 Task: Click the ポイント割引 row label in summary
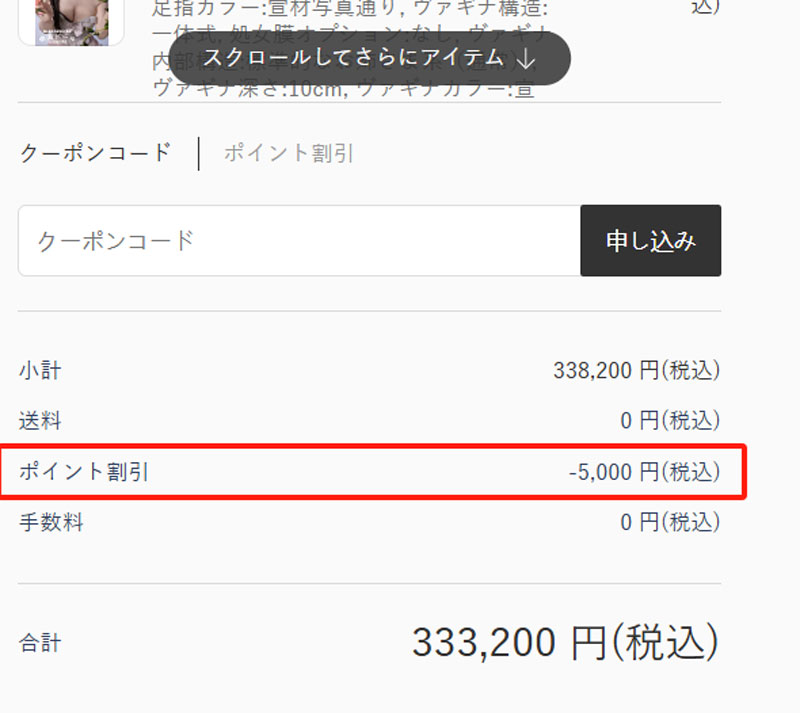[84, 472]
